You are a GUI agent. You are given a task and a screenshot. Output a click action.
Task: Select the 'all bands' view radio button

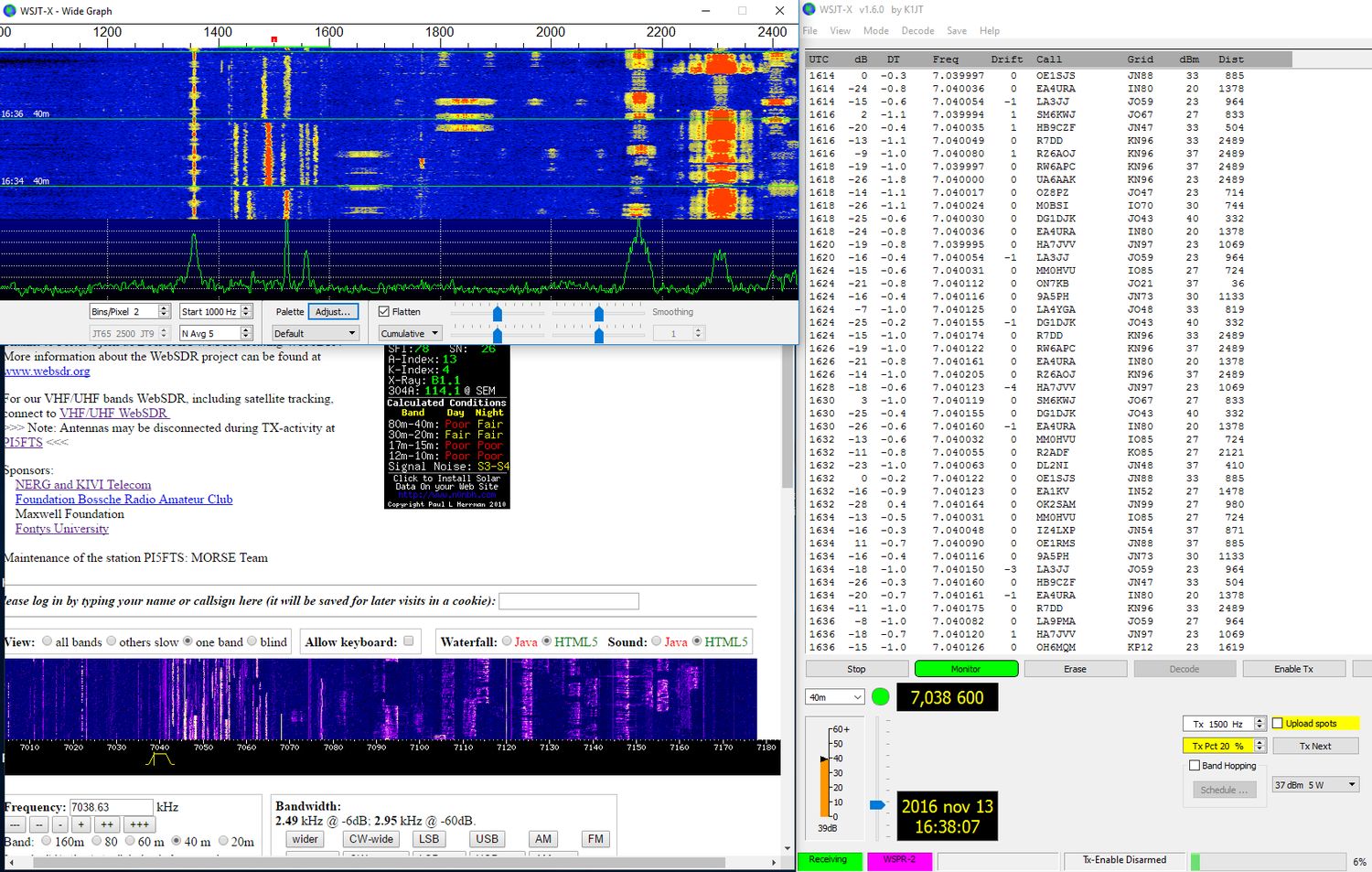tap(48, 641)
